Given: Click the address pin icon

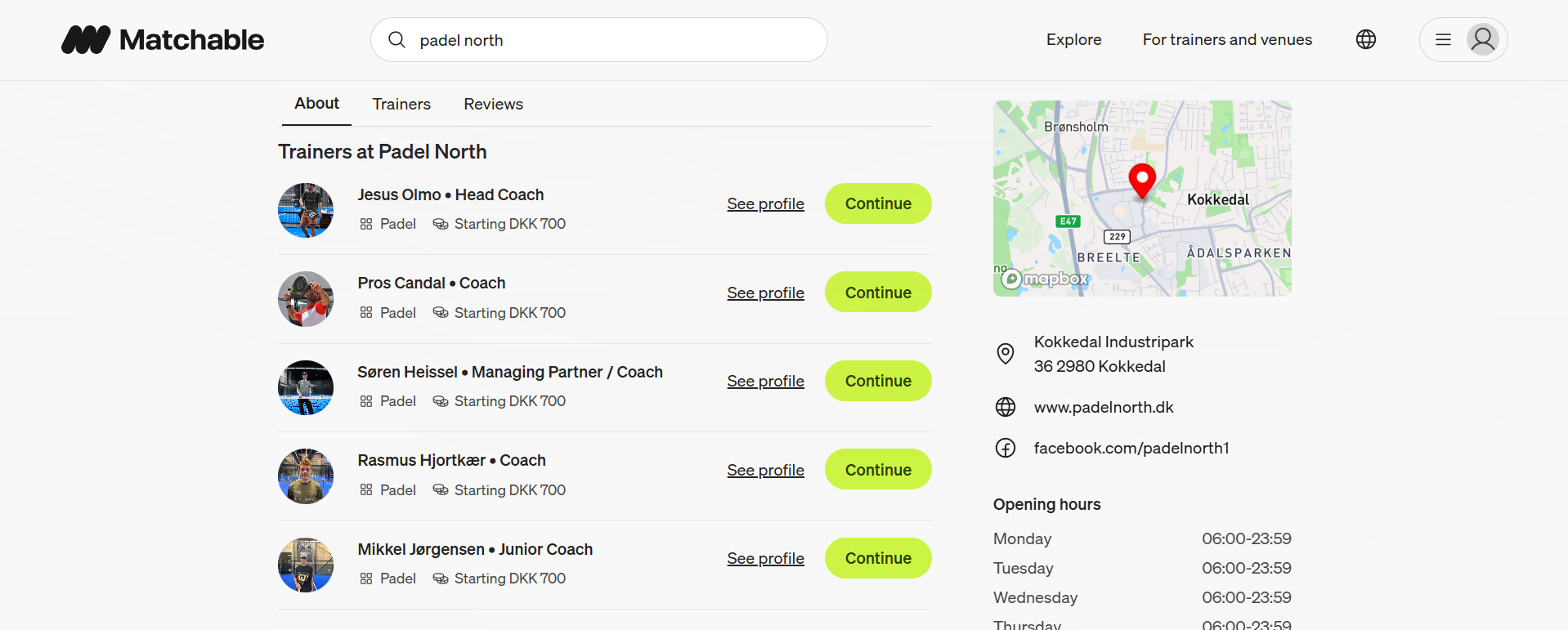Looking at the screenshot, I should click(x=1006, y=354).
